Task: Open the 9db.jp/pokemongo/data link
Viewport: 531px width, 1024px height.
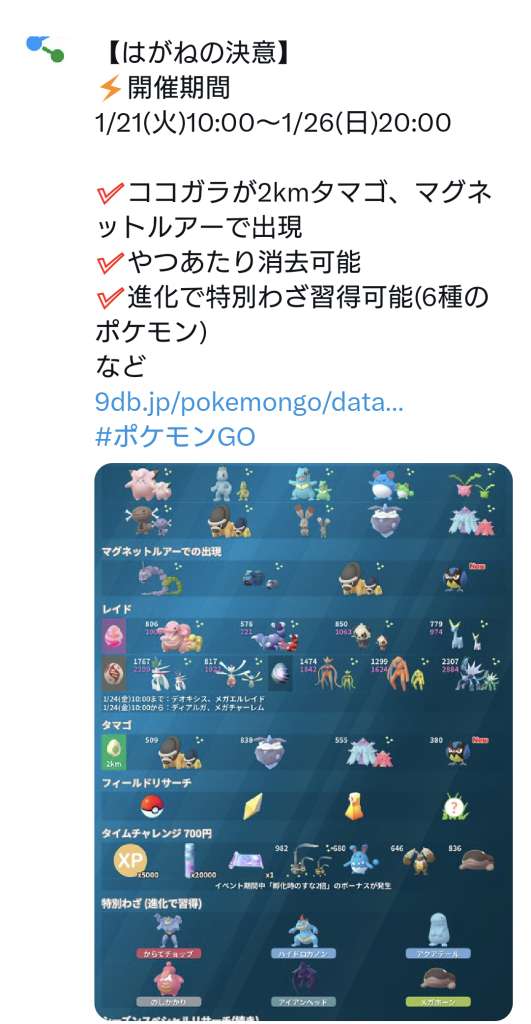Action: [x=249, y=402]
